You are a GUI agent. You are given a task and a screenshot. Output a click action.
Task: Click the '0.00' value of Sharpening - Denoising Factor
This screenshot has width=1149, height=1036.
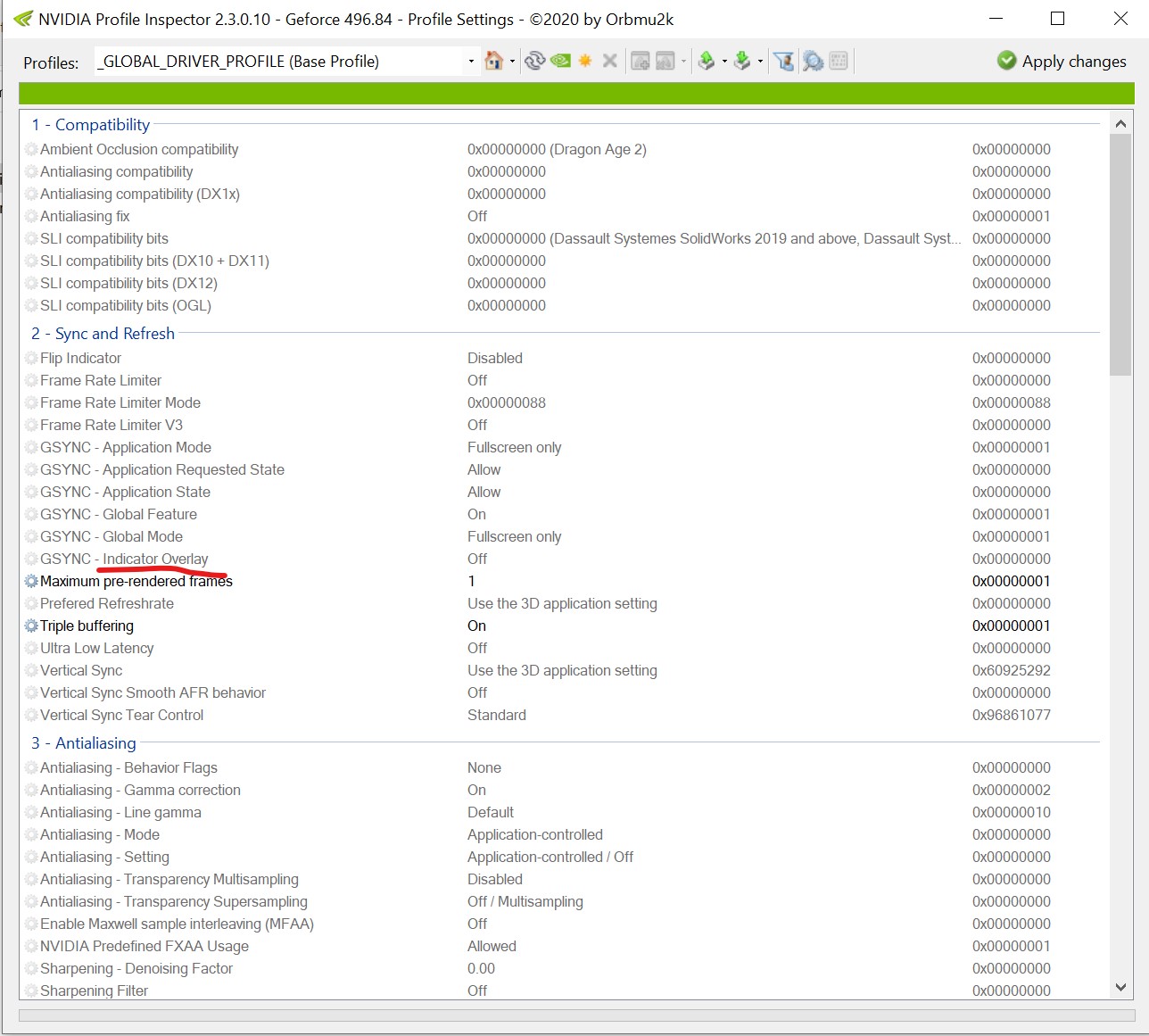[481, 968]
